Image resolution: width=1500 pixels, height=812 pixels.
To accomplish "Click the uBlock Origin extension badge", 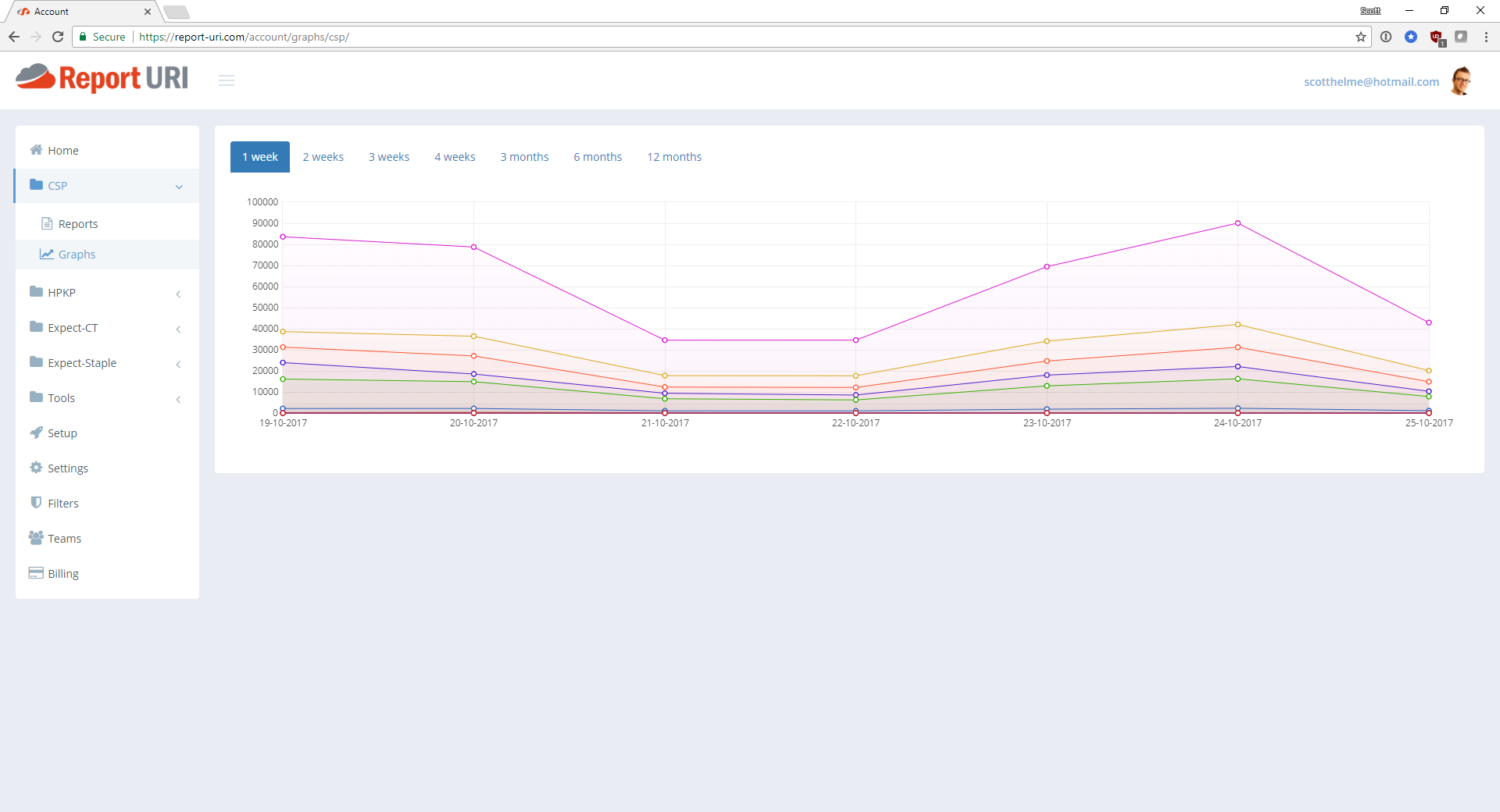I will 1437,37.
